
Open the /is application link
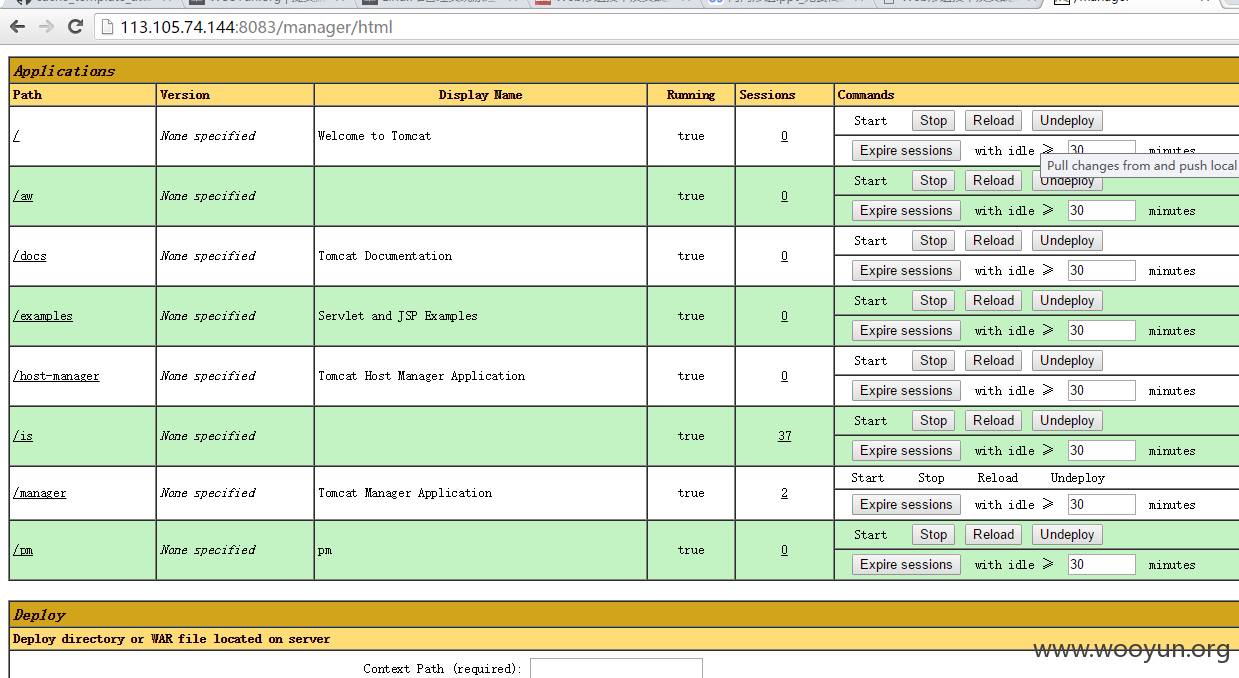[x=23, y=436]
